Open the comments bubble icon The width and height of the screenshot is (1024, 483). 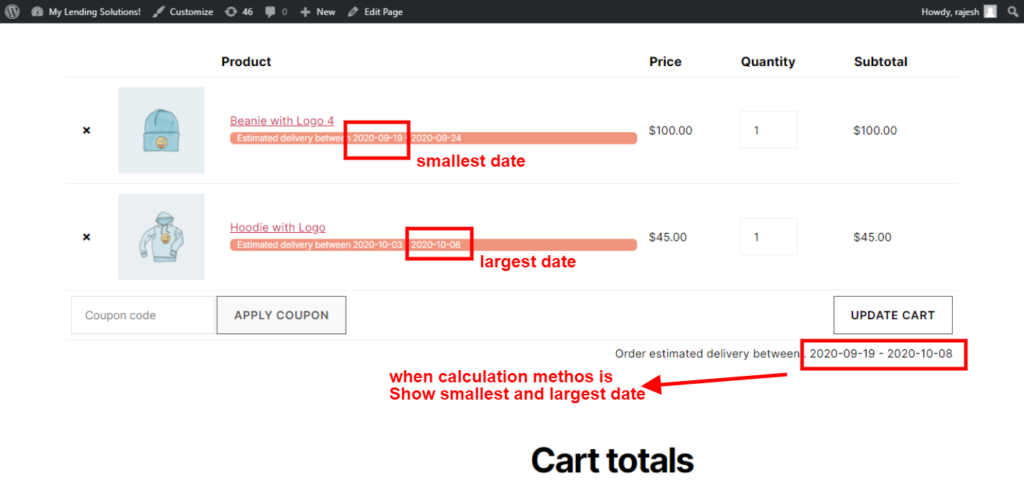pyautogui.click(x=276, y=11)
